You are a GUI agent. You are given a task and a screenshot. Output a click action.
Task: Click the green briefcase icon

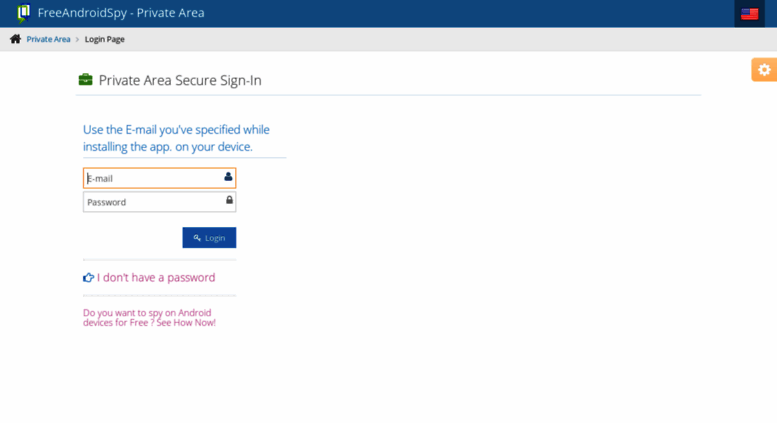coord(85,79)
